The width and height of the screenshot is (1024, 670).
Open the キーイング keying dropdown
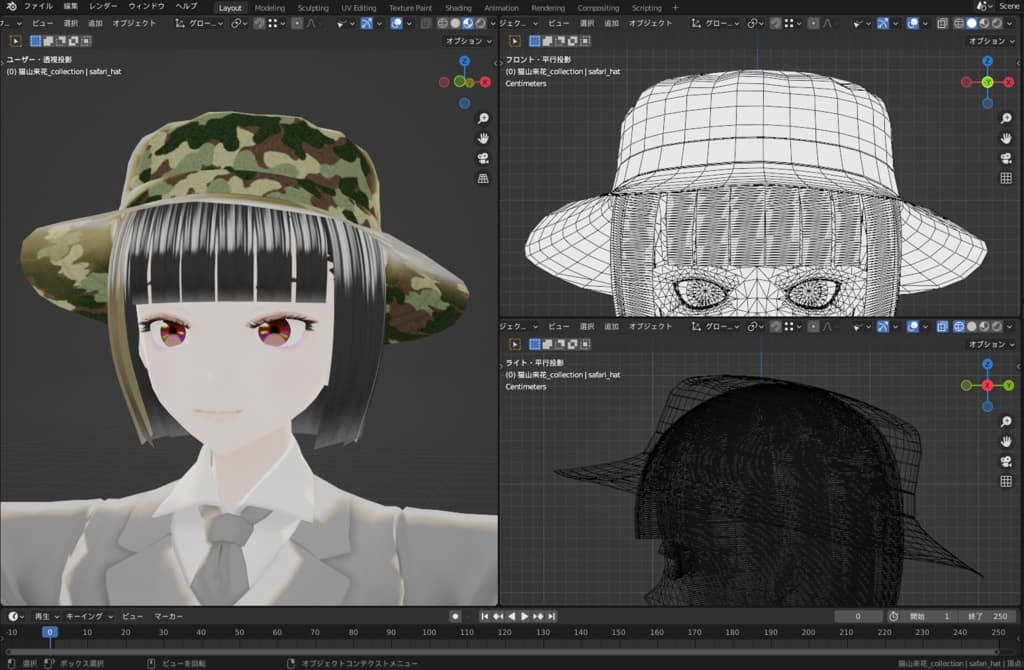(90, 616)
